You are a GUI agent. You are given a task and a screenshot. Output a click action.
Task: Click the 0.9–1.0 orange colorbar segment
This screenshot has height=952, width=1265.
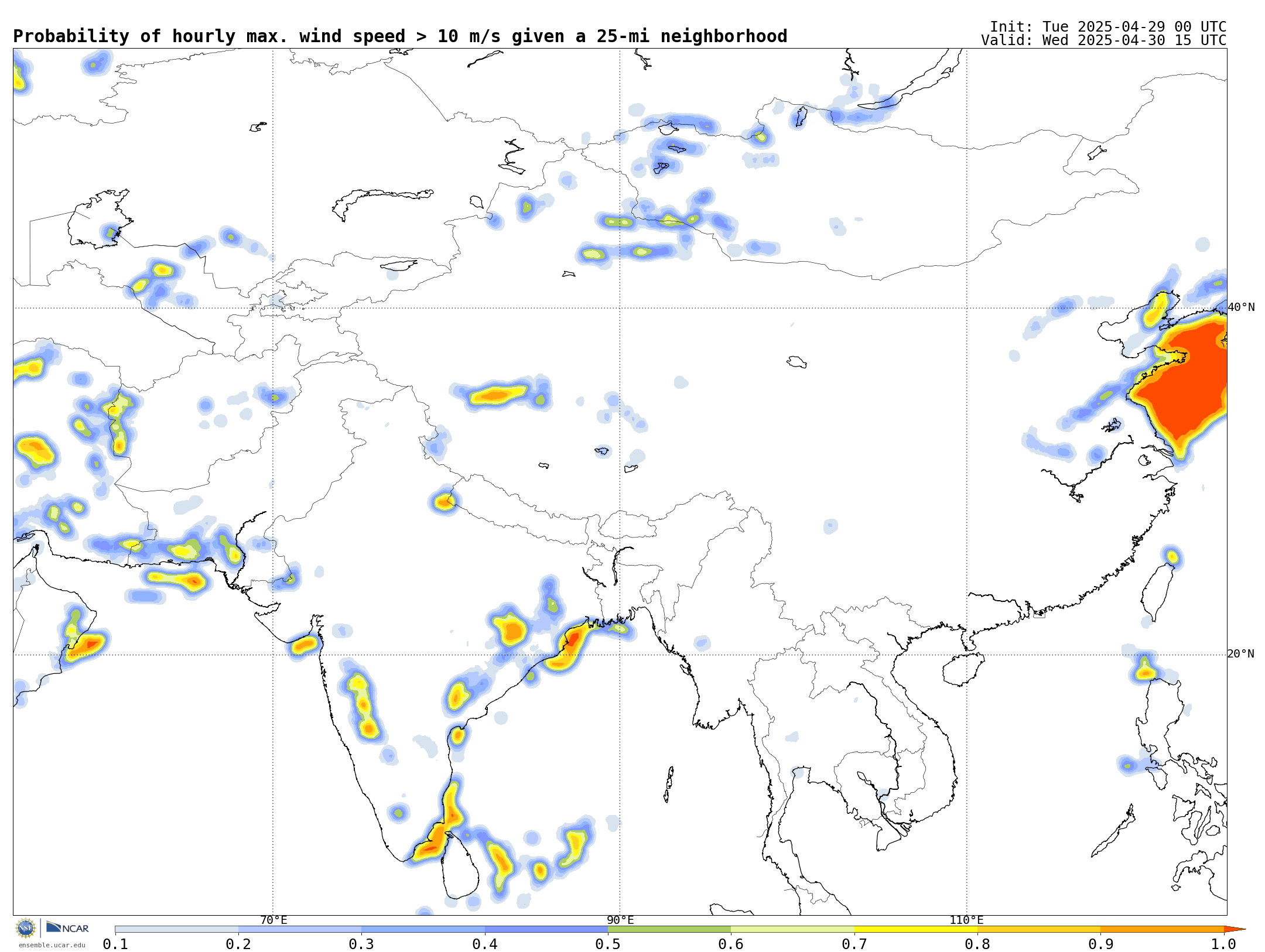1162,929
